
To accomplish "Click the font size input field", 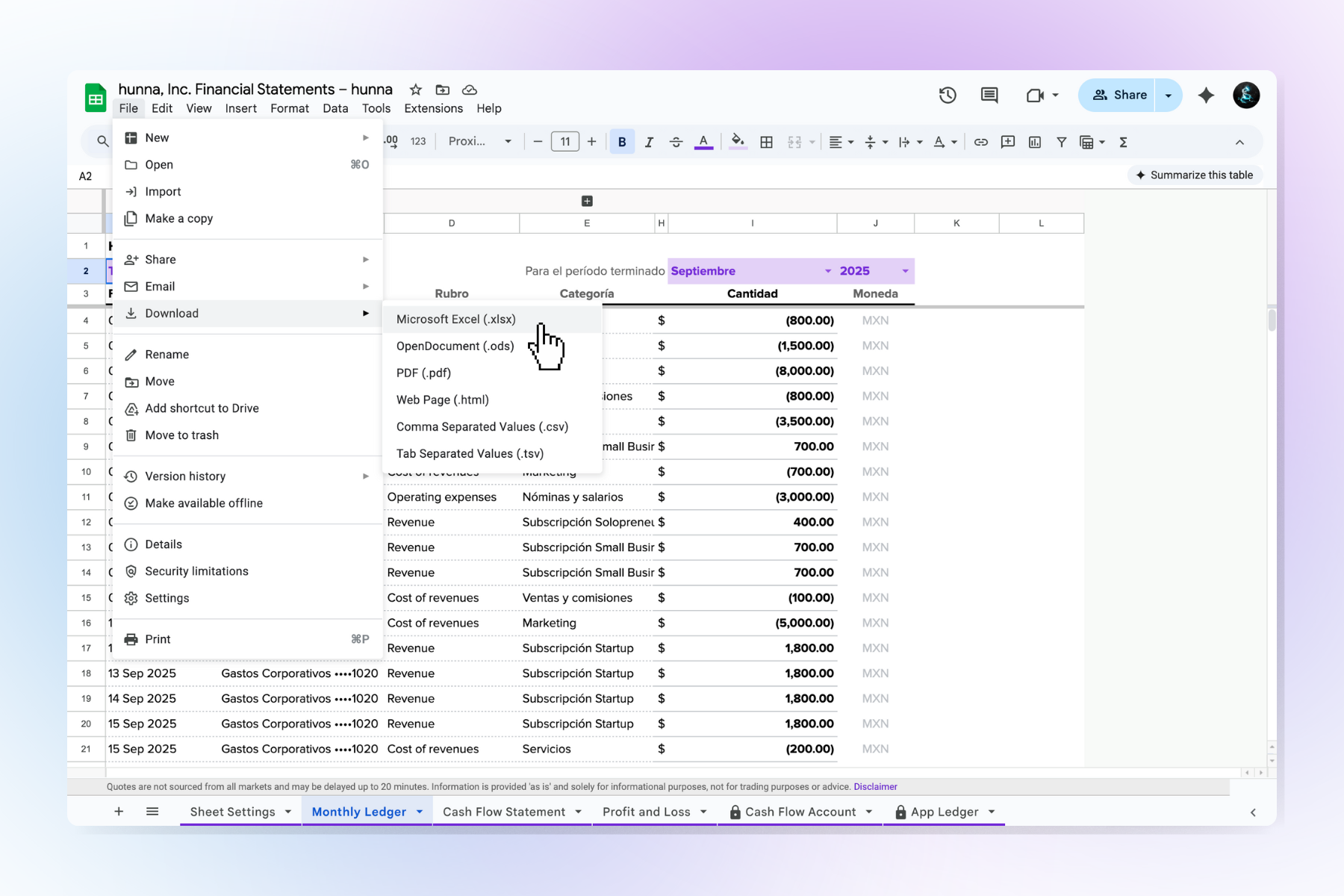I will 565,141.
